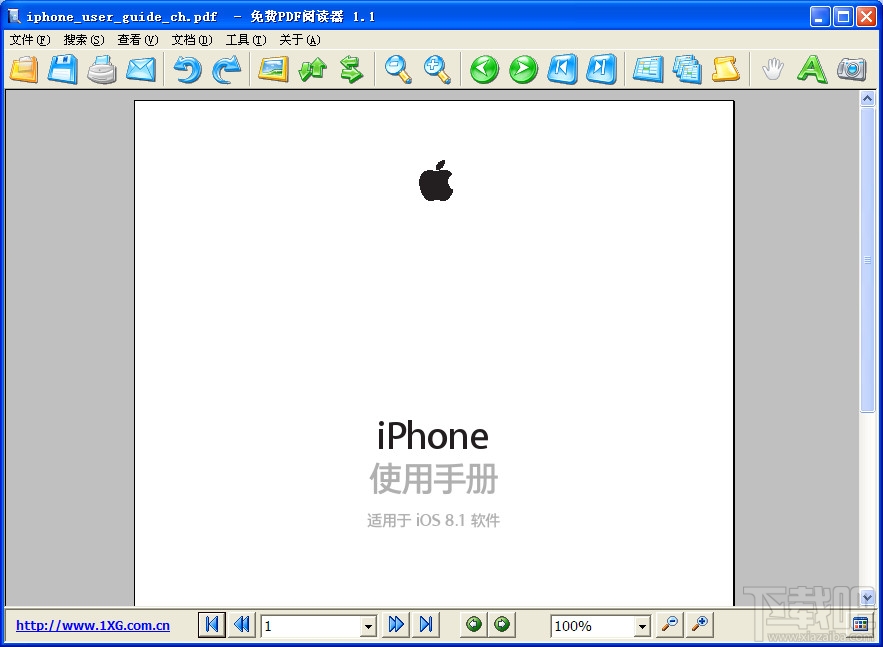The image size is (883, 647).
Task: Click the grid icon at bottom right corner
Action: tap(860, 624)
